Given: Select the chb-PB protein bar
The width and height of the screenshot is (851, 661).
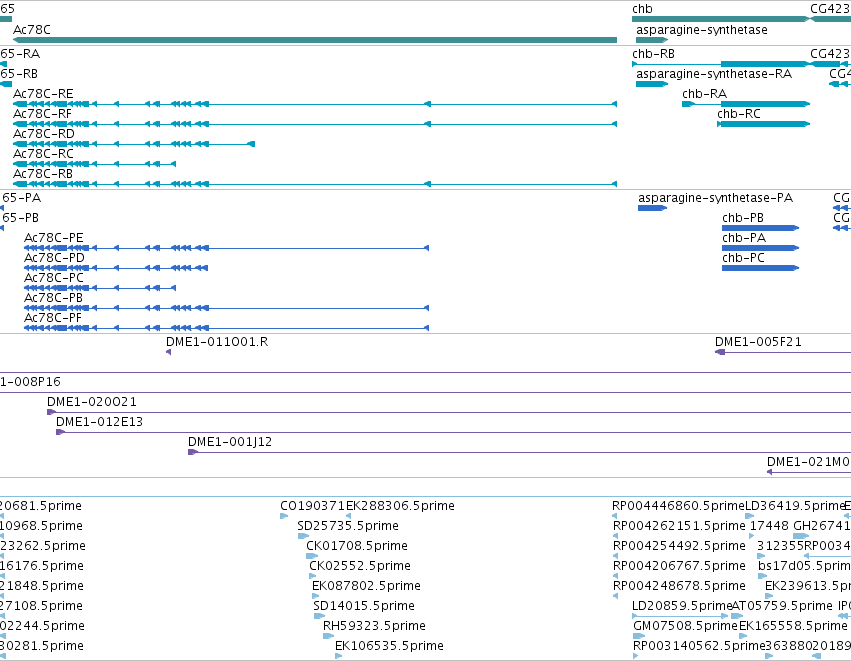Looking at the screenshot, I should (x=760, y=228).
